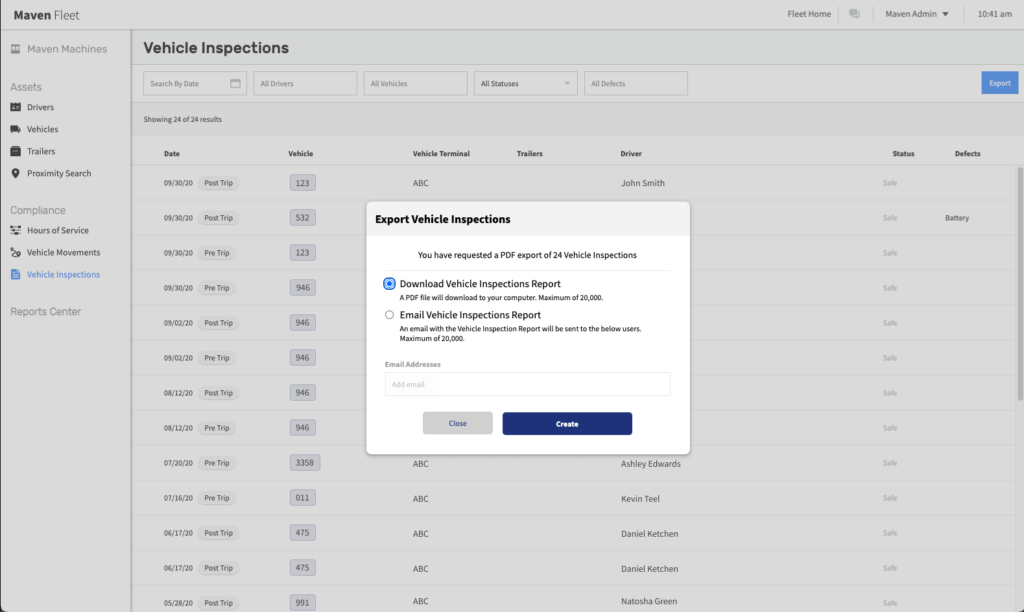This screenshot has width=1024, height=612.
Task: Click the 07/16/20 date cell
Action: 178,498
